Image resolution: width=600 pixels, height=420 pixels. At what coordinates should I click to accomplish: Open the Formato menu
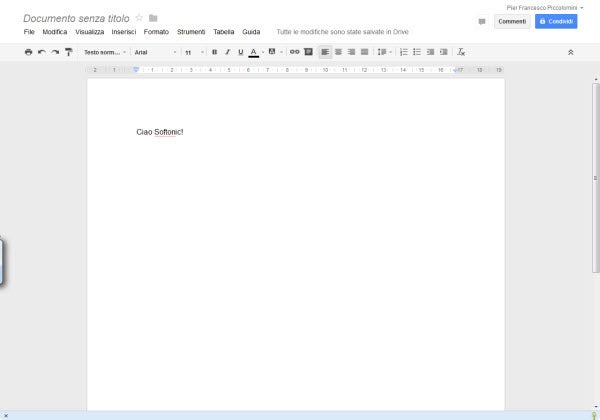click(156, 32)
